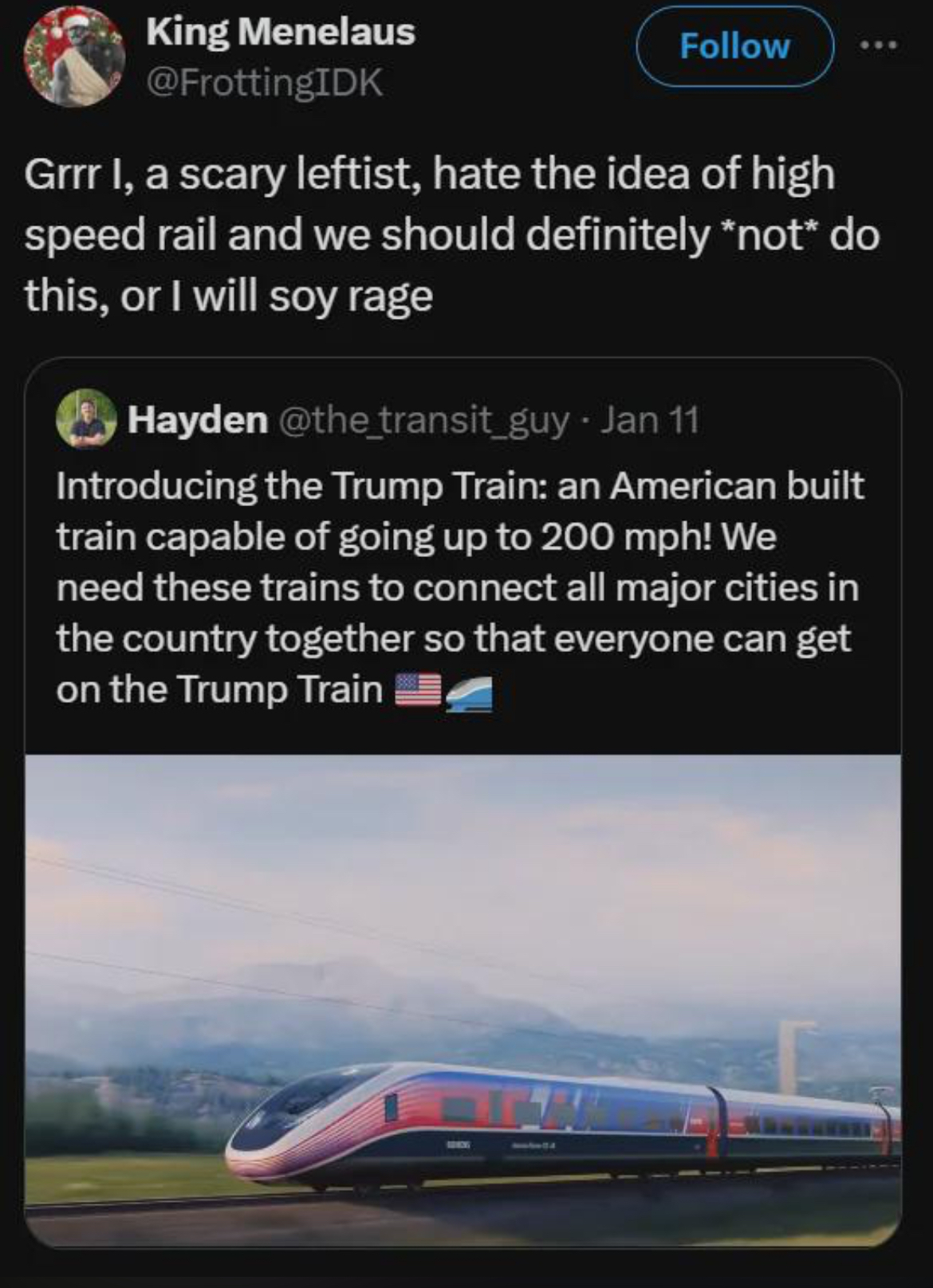Click the main tweet text starting "Grrr I"
933x1288 pixels.
(x=431, y=174)
